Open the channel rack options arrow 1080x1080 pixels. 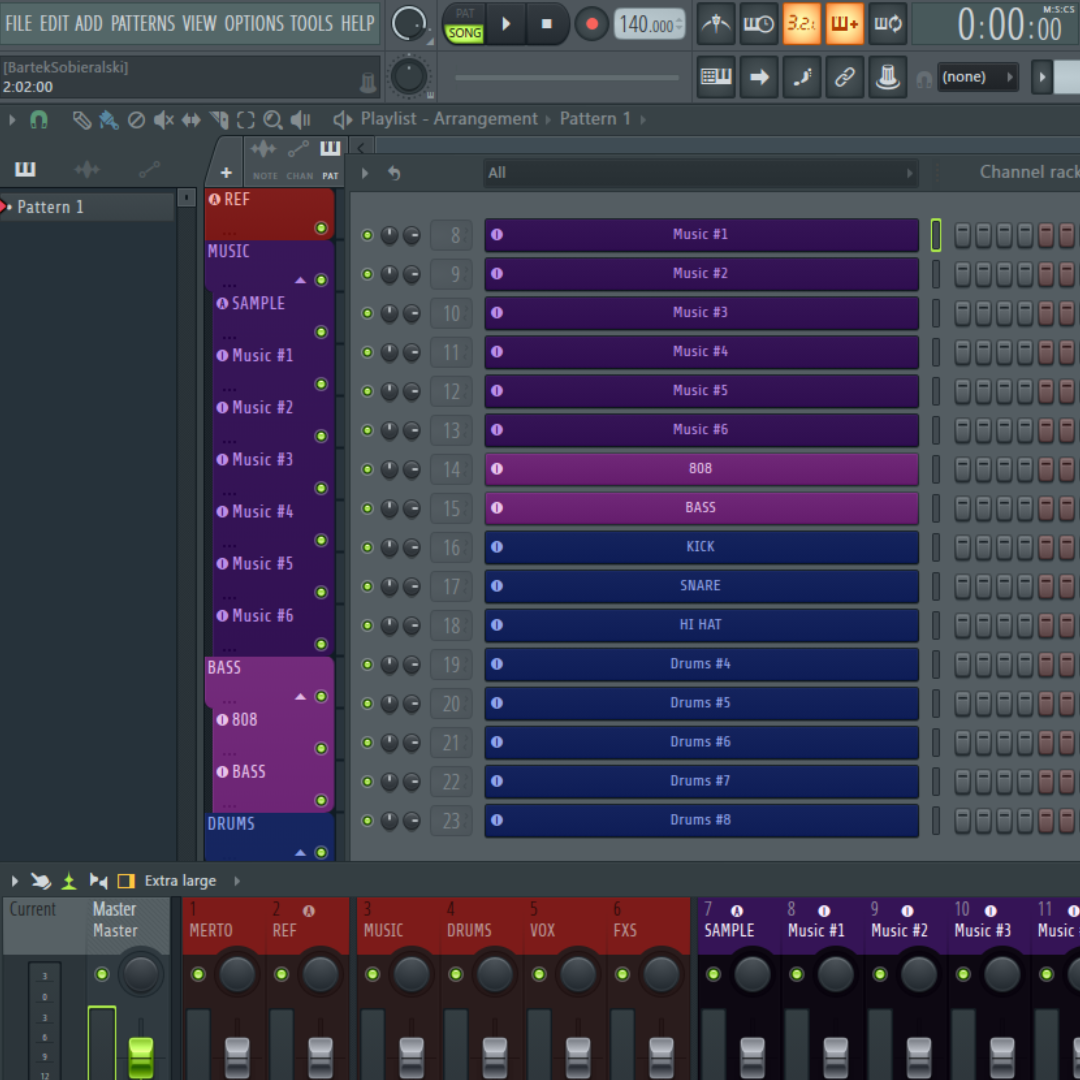(365, 174)
